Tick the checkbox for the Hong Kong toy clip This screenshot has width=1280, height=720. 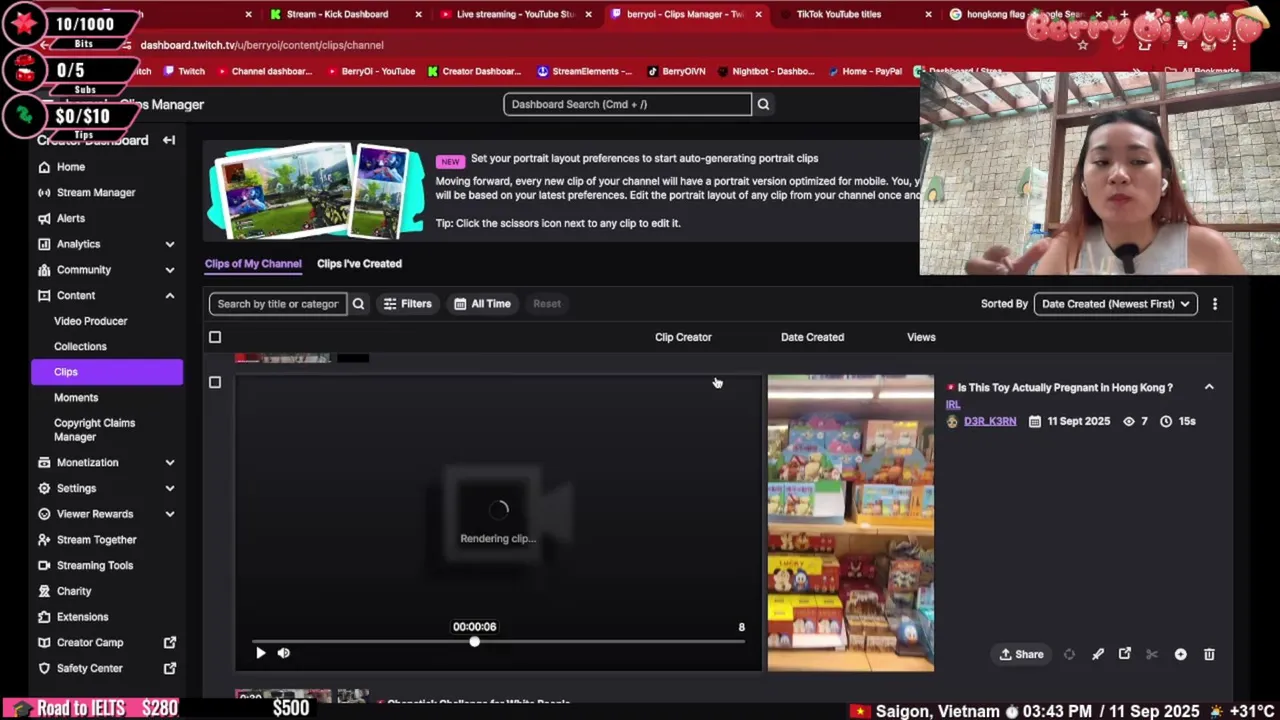click(x=215, y=382)
